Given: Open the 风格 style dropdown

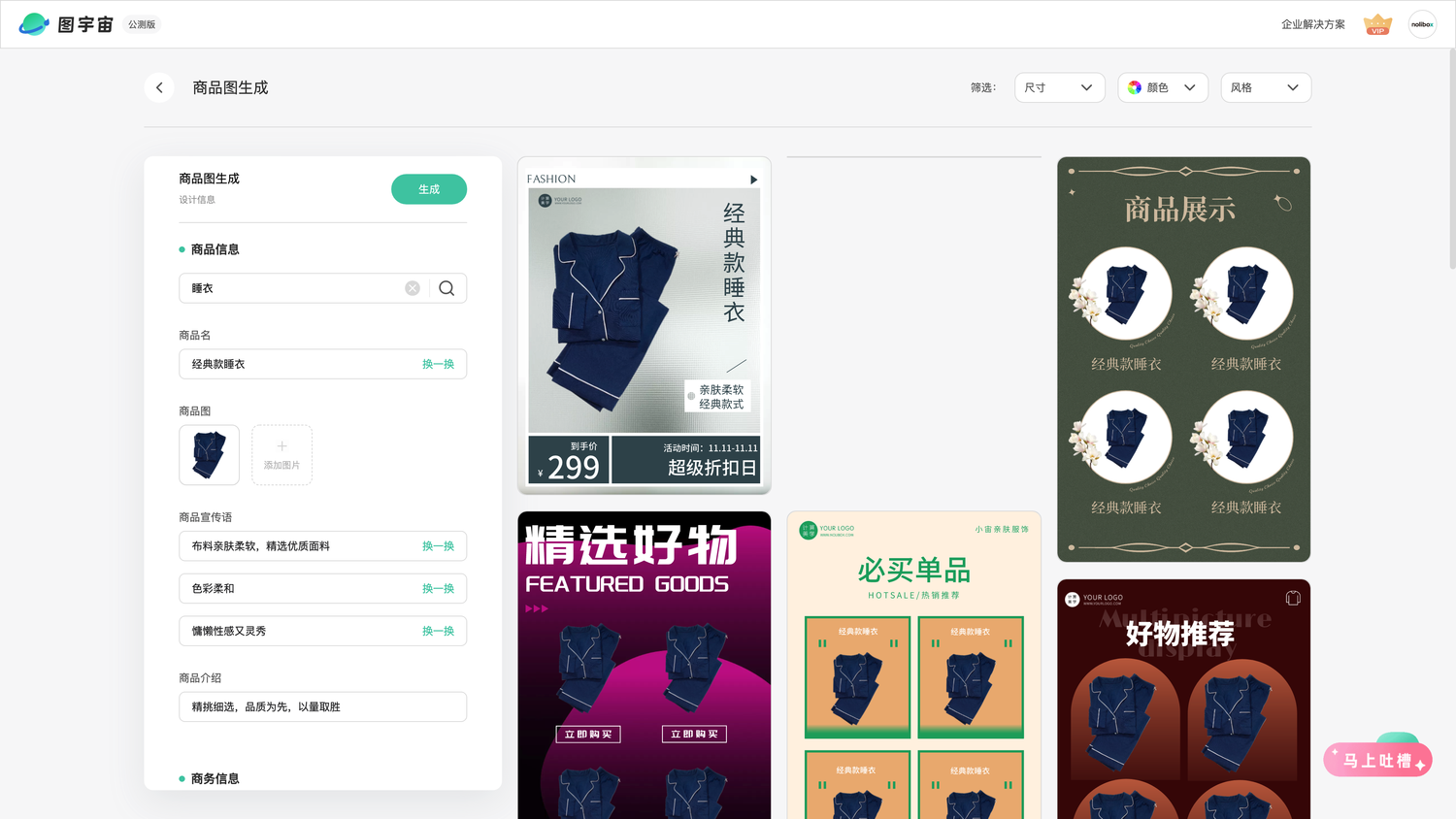Looking at the screenshot, I should point(1266,87).
